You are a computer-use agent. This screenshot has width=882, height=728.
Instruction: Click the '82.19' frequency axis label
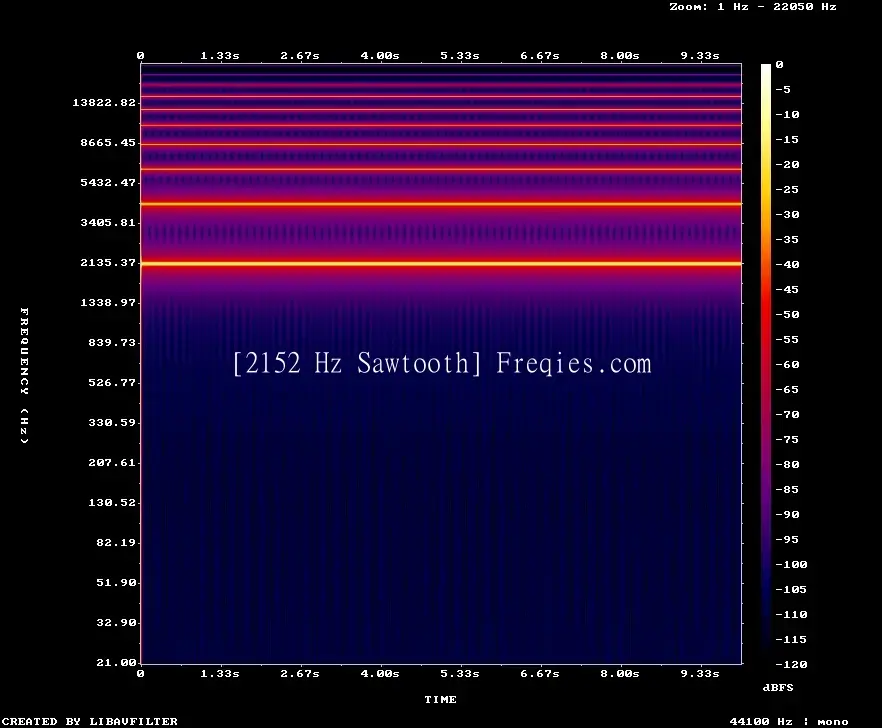coord(116,542)
